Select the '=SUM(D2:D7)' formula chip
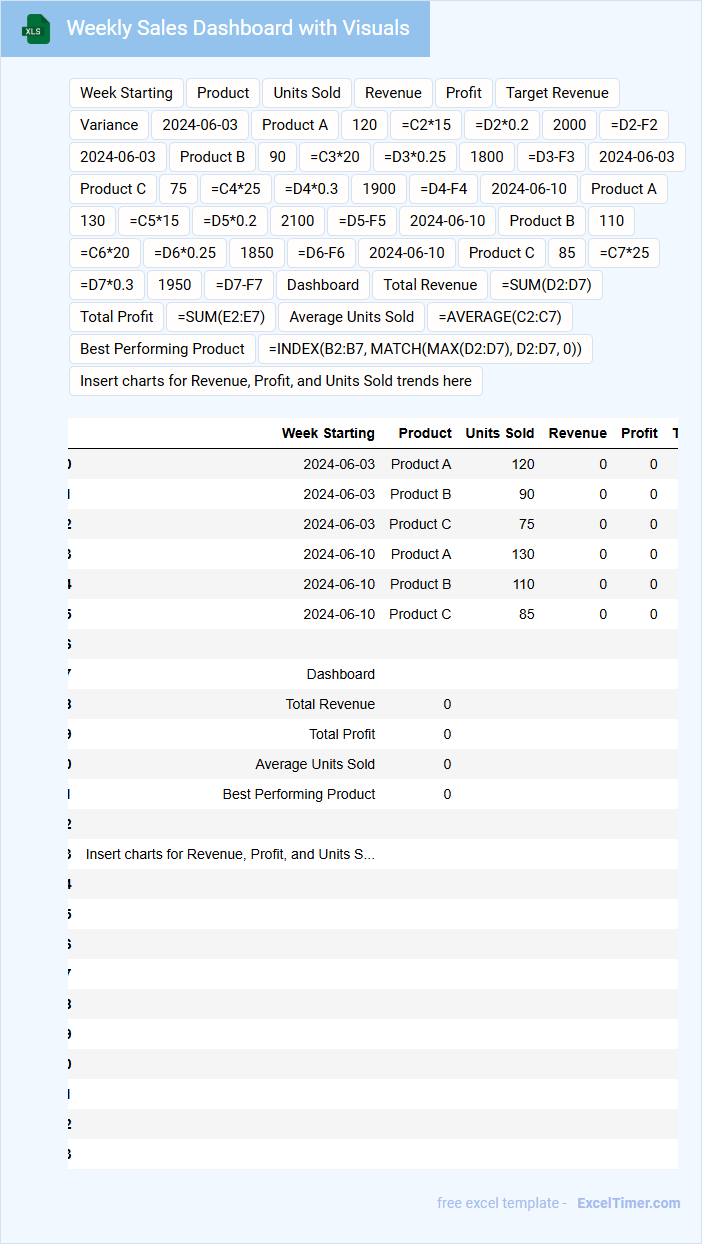This screenshot has height=1244, width=702. [x=546, y=285]
